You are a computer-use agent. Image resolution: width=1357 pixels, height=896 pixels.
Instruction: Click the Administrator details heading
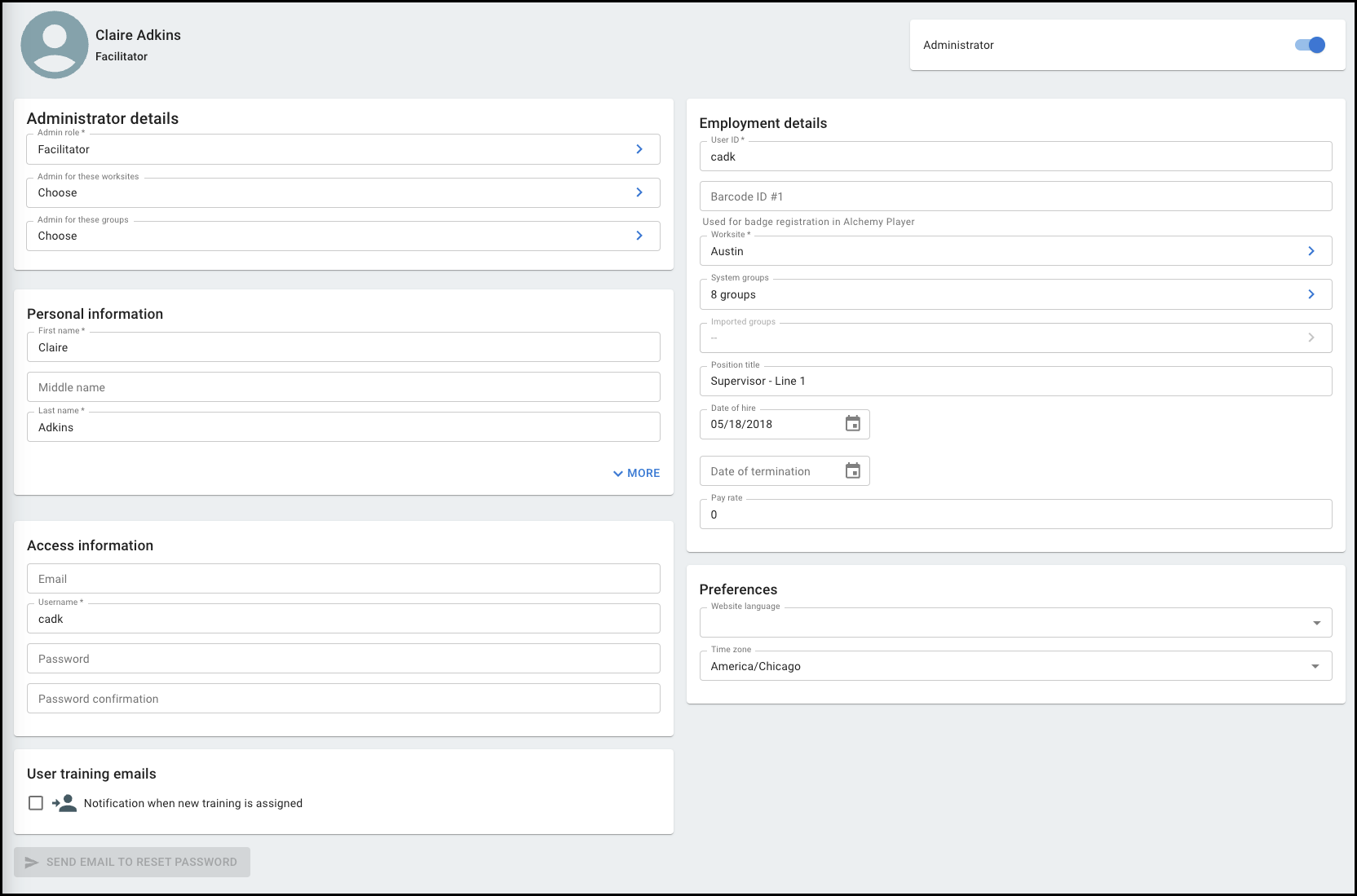click(103, 118)
